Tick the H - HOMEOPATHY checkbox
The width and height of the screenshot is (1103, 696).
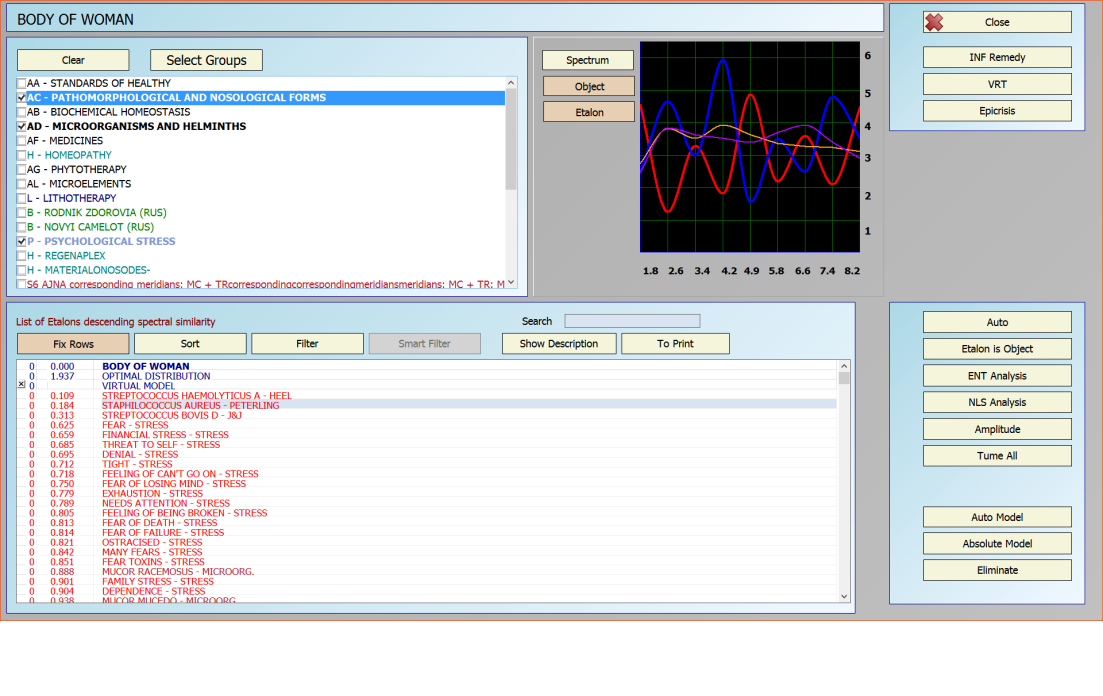(22, 155)
